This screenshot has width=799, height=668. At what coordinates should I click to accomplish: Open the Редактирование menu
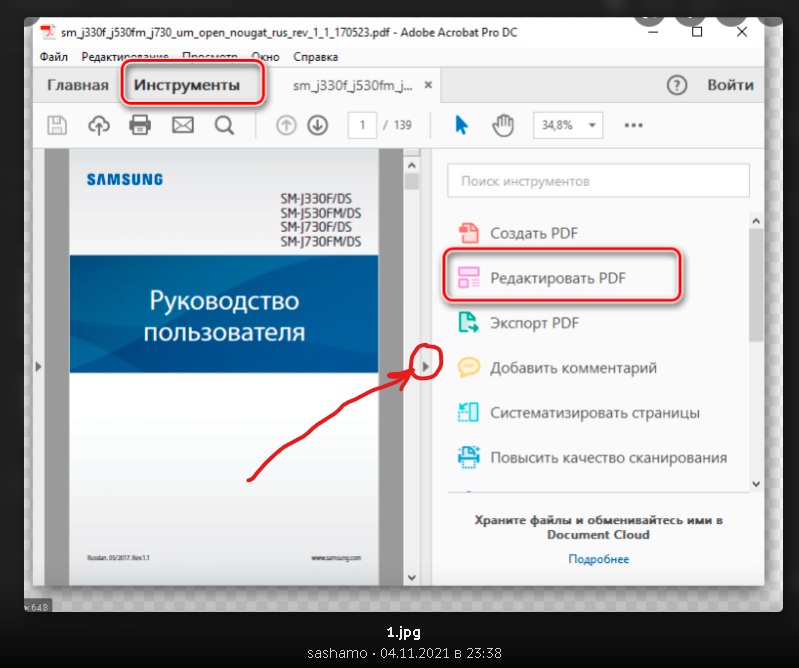point(125,57)
